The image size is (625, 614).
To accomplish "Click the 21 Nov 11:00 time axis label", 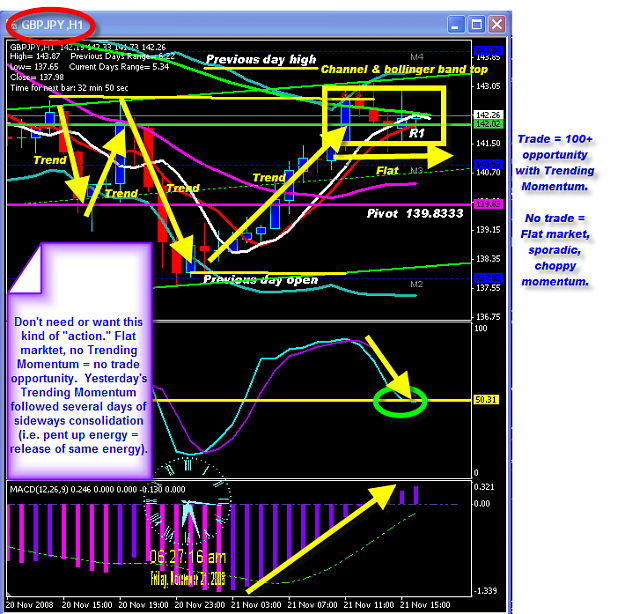I will click(369, 605).
